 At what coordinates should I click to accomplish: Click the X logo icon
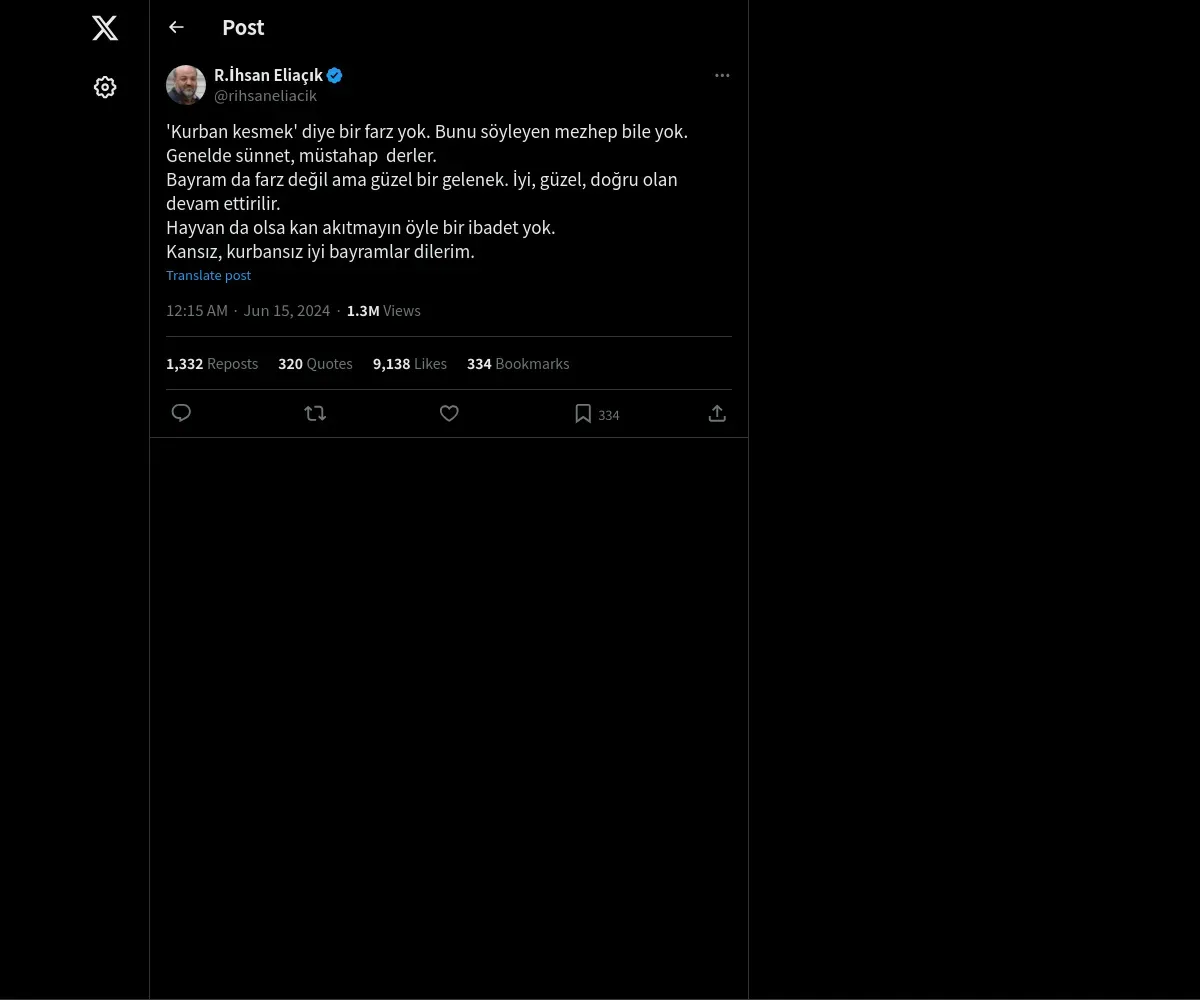pos(105,28)
